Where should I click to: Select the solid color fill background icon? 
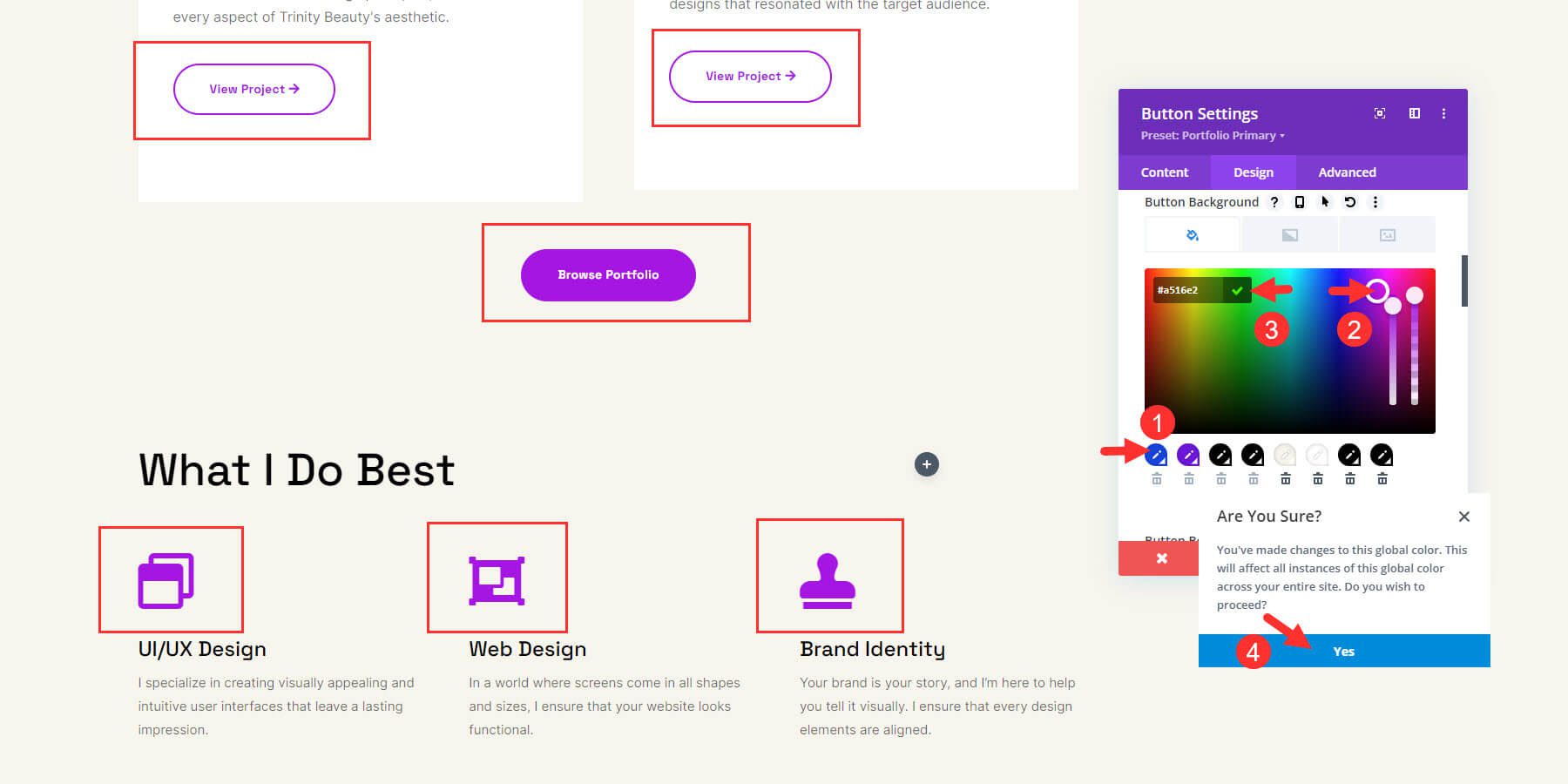click(1190, 234)
